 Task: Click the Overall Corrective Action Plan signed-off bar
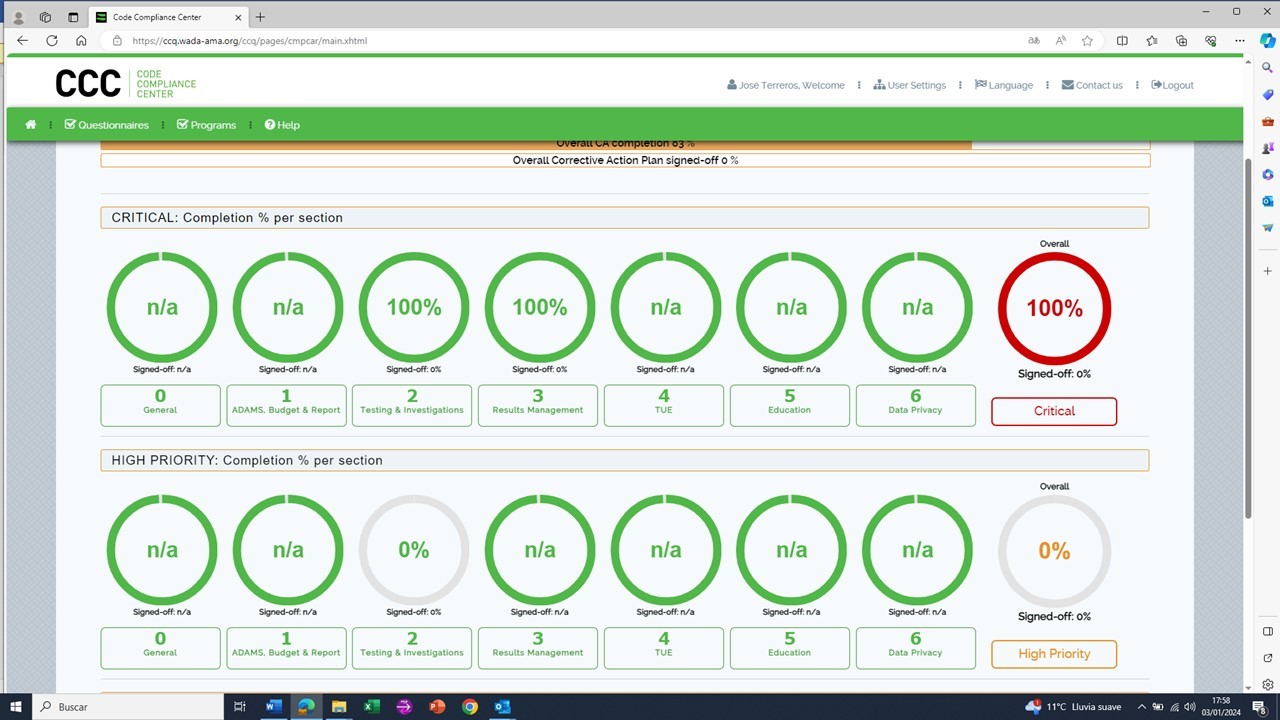coord(625,160)
